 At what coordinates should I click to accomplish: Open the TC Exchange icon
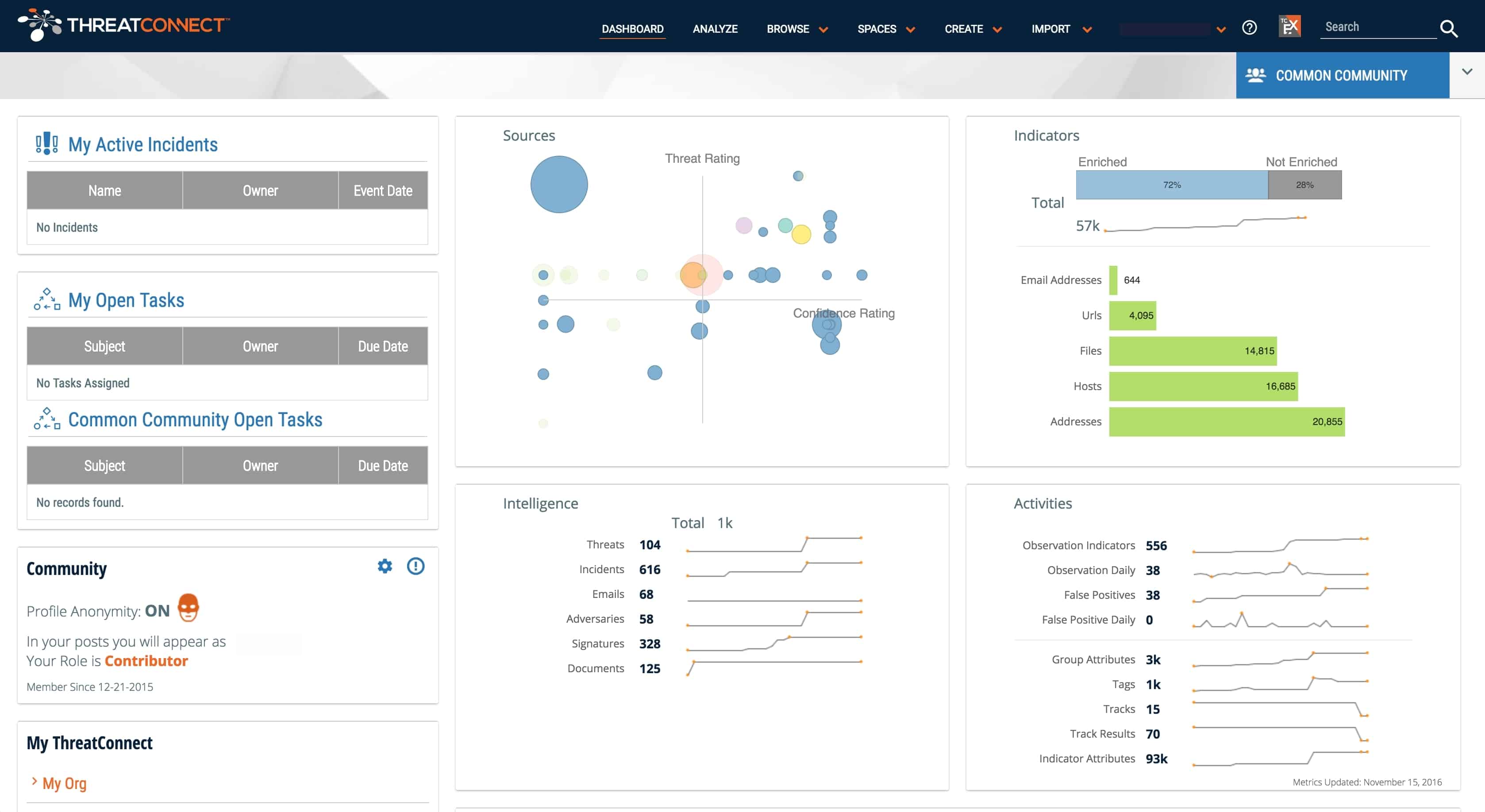(1289, 27)
